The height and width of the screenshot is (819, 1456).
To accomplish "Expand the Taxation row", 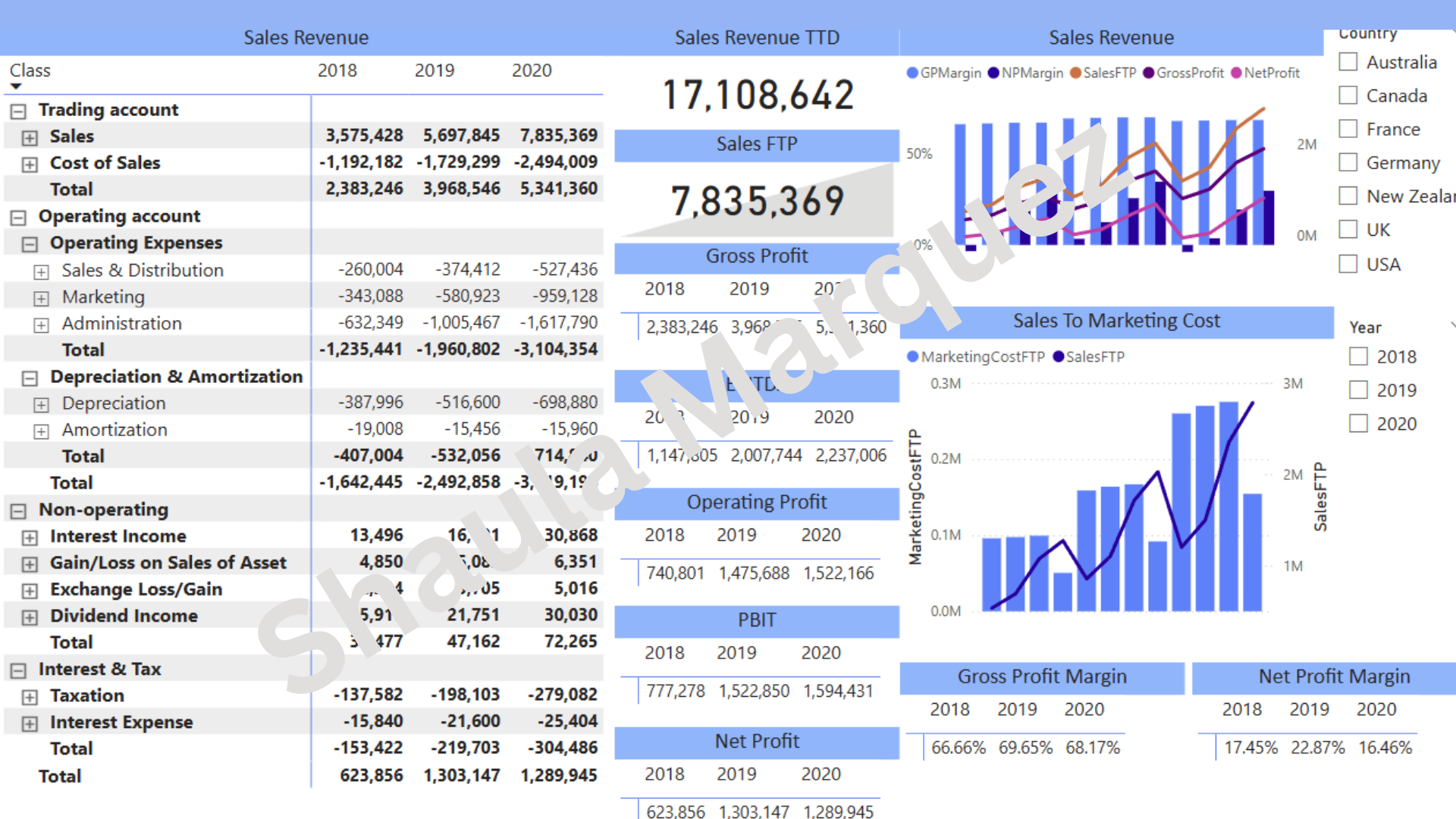I will click(x=30, y=697).
